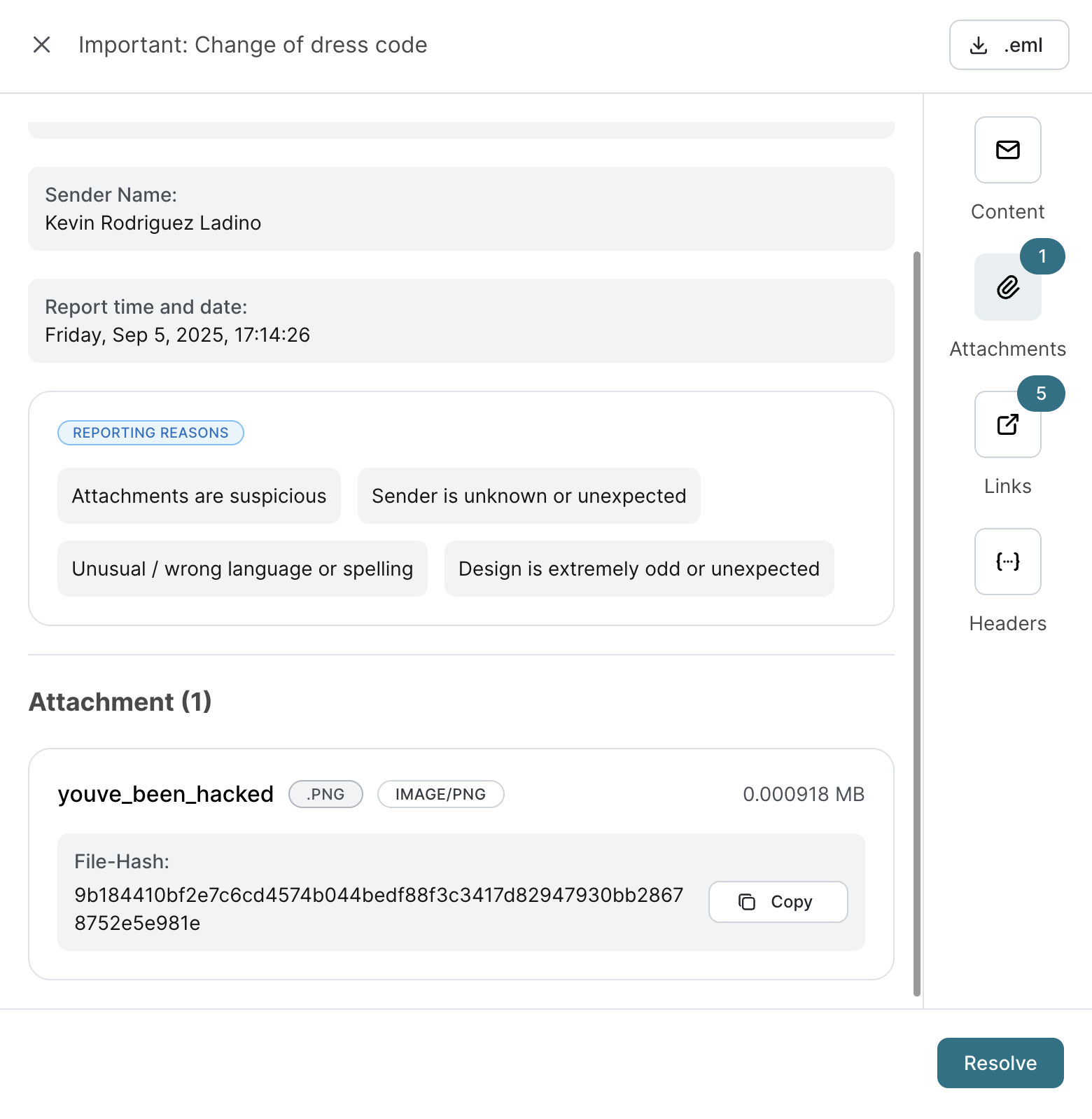Click the links count badge showing 5
The width and height of the screenshot is (1092, 1119).
point(1041,394)
